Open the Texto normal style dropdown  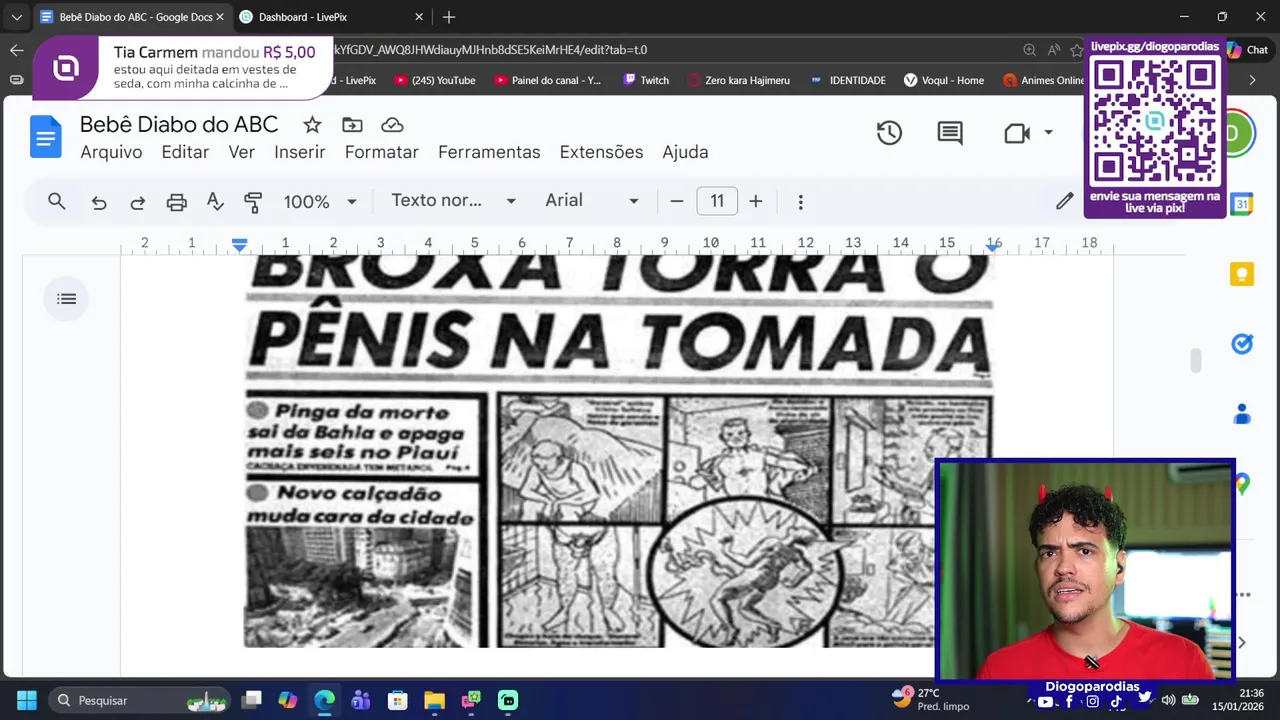453,201
